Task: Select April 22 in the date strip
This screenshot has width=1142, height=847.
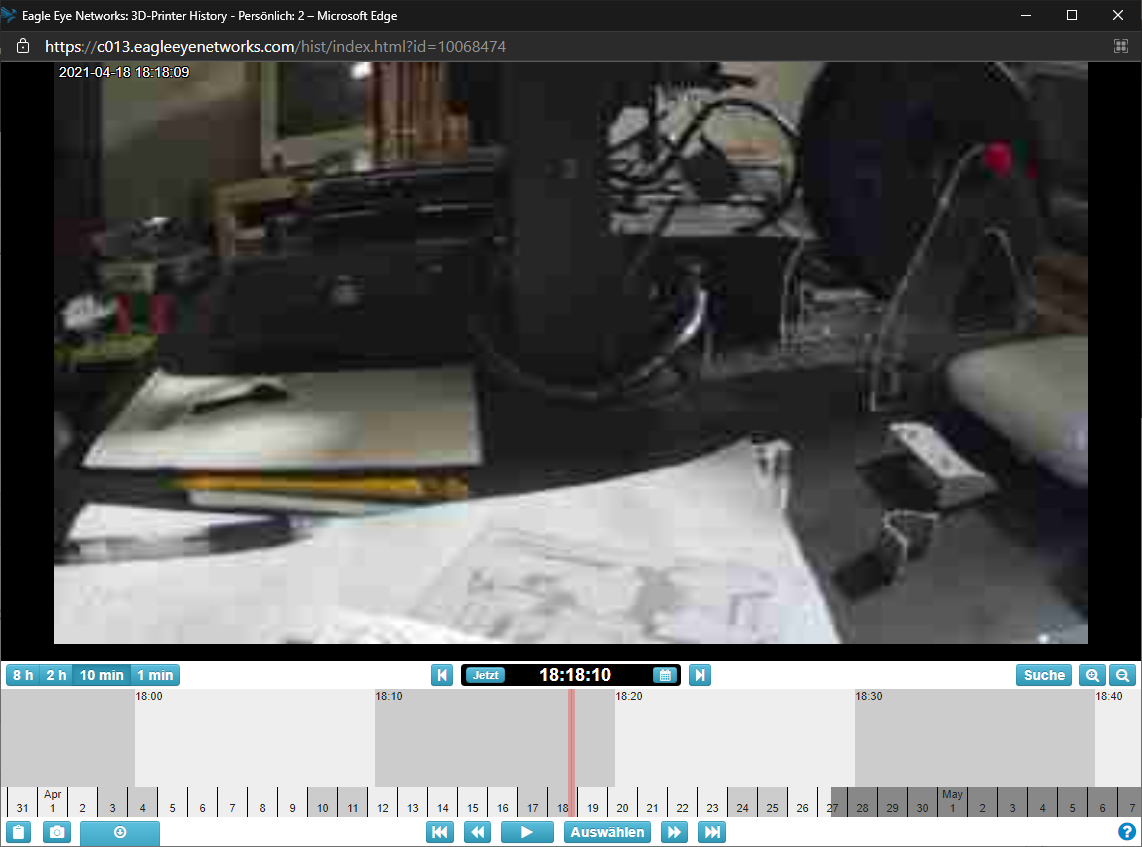Action: [682, 807]
